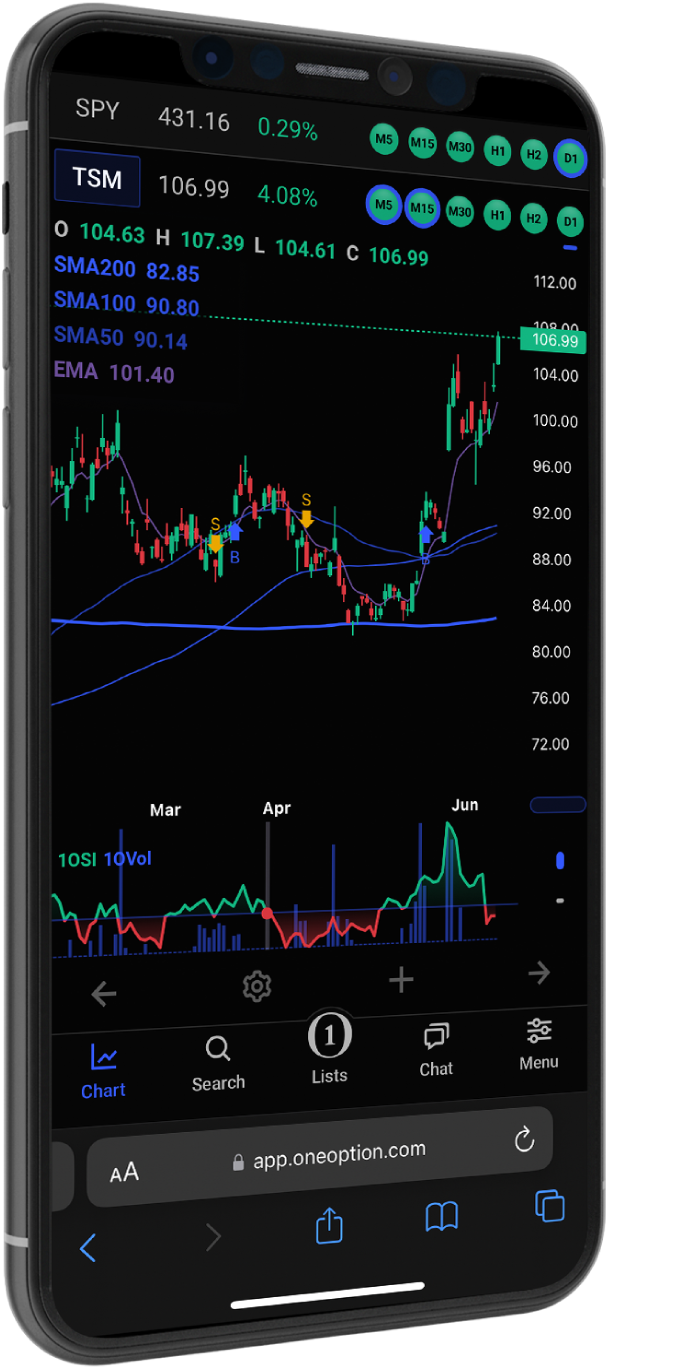This screenshot has height=1368, width=696.
Task: Go to previous chart with left arrow
Action: pos(104,994)
